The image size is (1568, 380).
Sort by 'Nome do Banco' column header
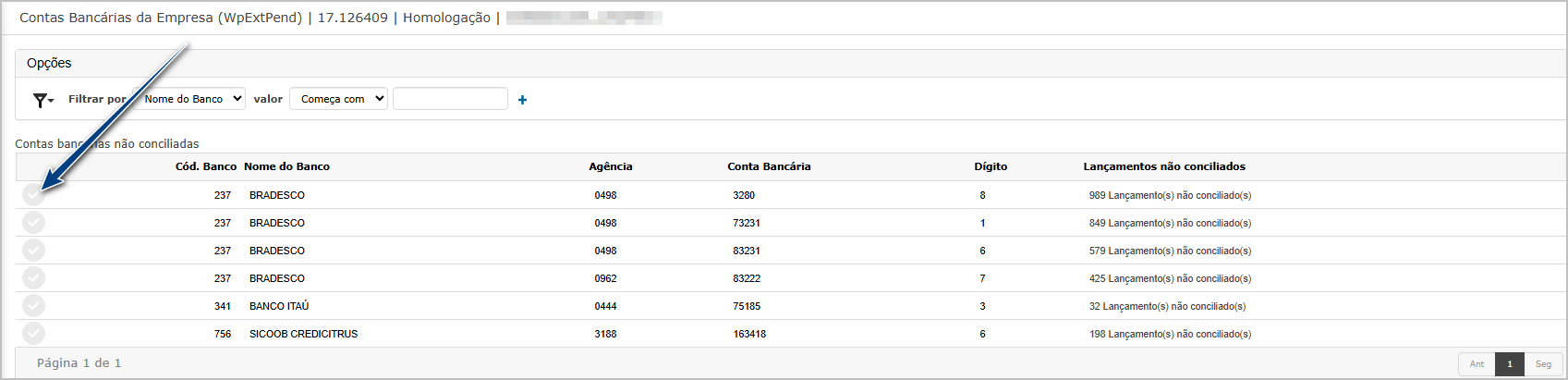[x=286, y=166]
